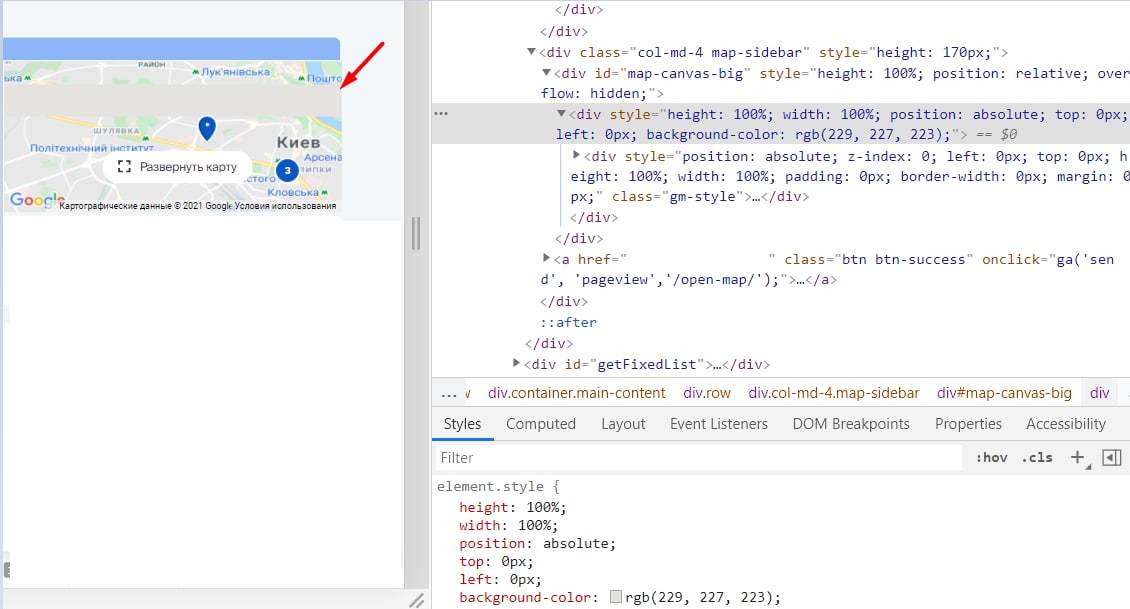Image resolution: width=1130 pixels, height=609 pixels.
Task: Click the Google logo on the map
Action: pos(36,200)
